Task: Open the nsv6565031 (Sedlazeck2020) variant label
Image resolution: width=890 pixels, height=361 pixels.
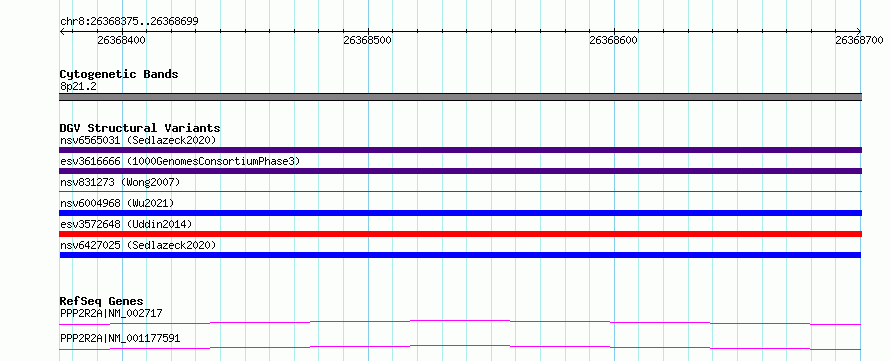Action: [x=137, y=140]
